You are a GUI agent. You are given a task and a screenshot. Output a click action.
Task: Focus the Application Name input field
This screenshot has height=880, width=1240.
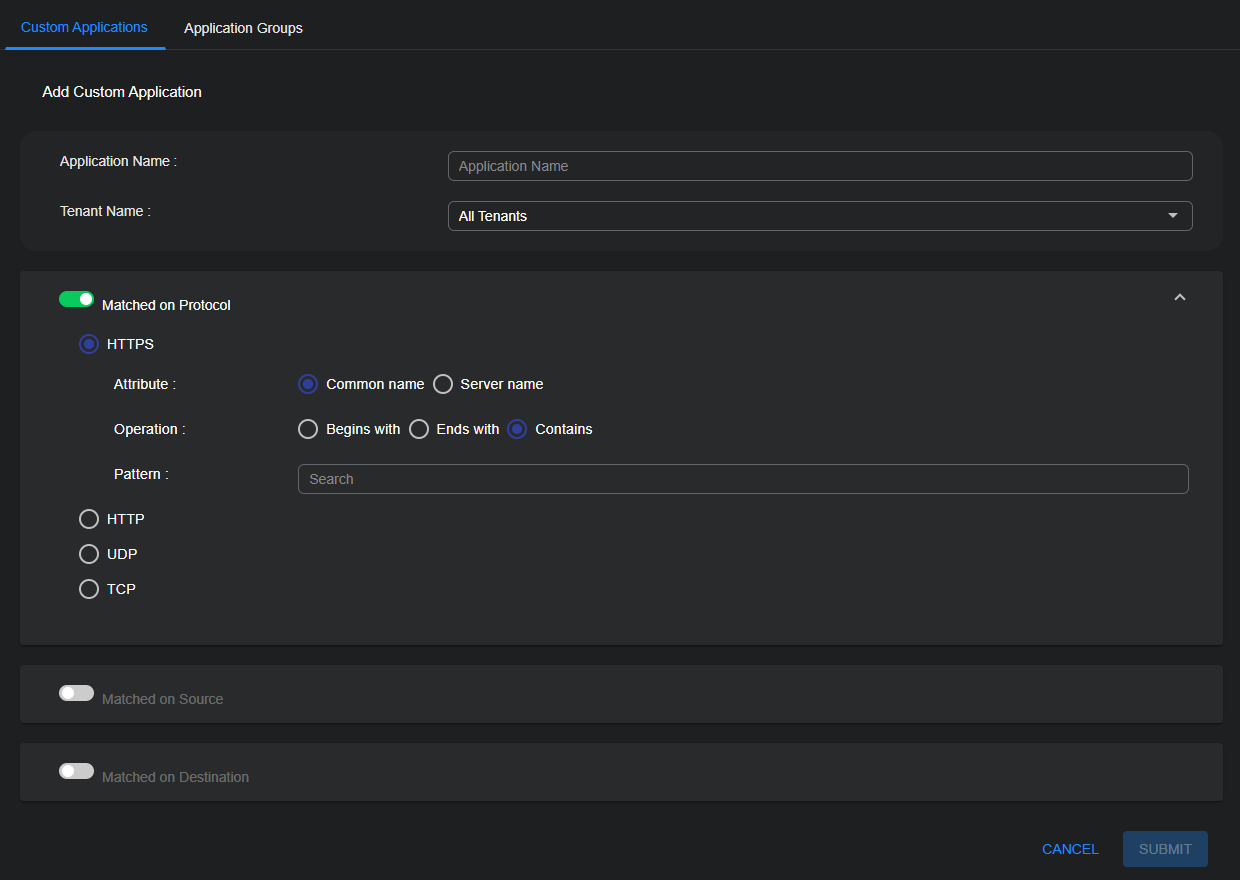819,166
